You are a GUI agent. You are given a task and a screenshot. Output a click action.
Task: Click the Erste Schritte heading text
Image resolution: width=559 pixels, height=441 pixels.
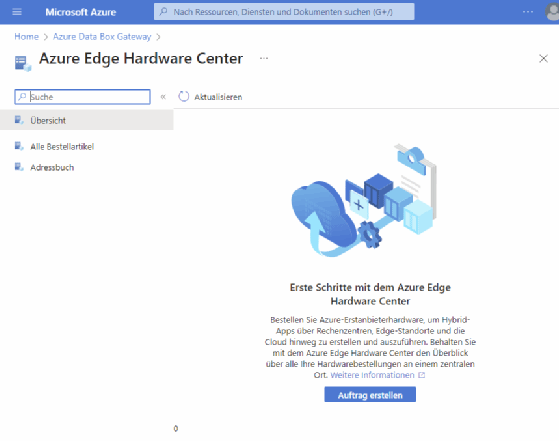pyautogui.click(x=370, y=294)
